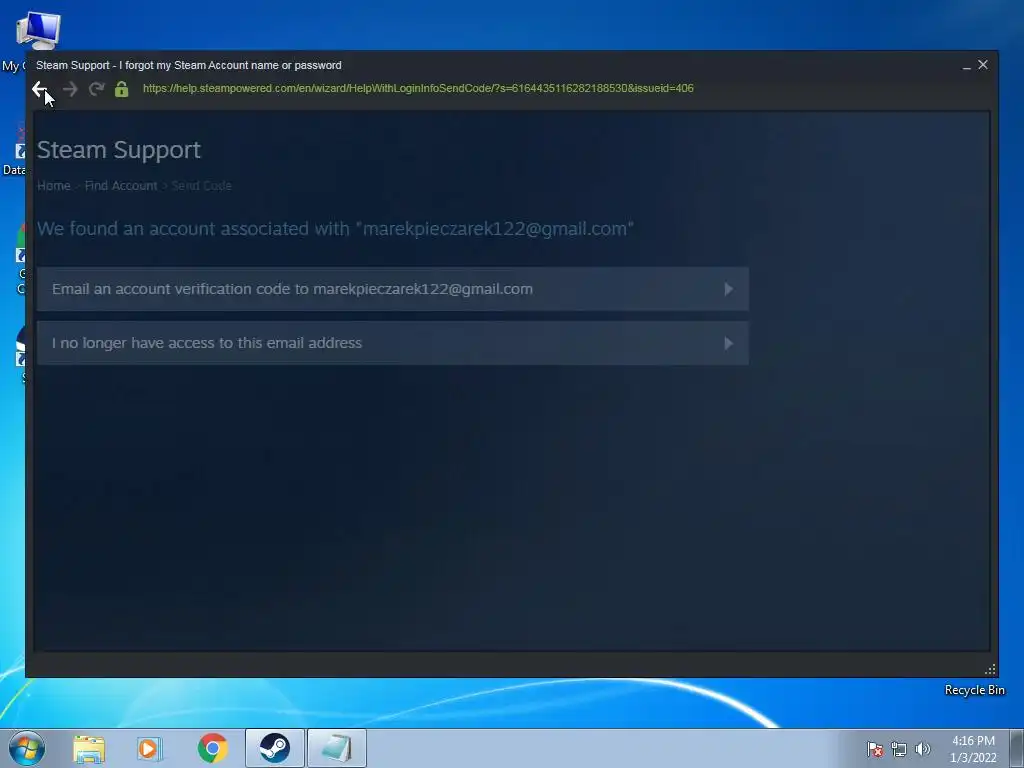
Task: Select the help.steampowered.com URL text
Action: point(418,88)
